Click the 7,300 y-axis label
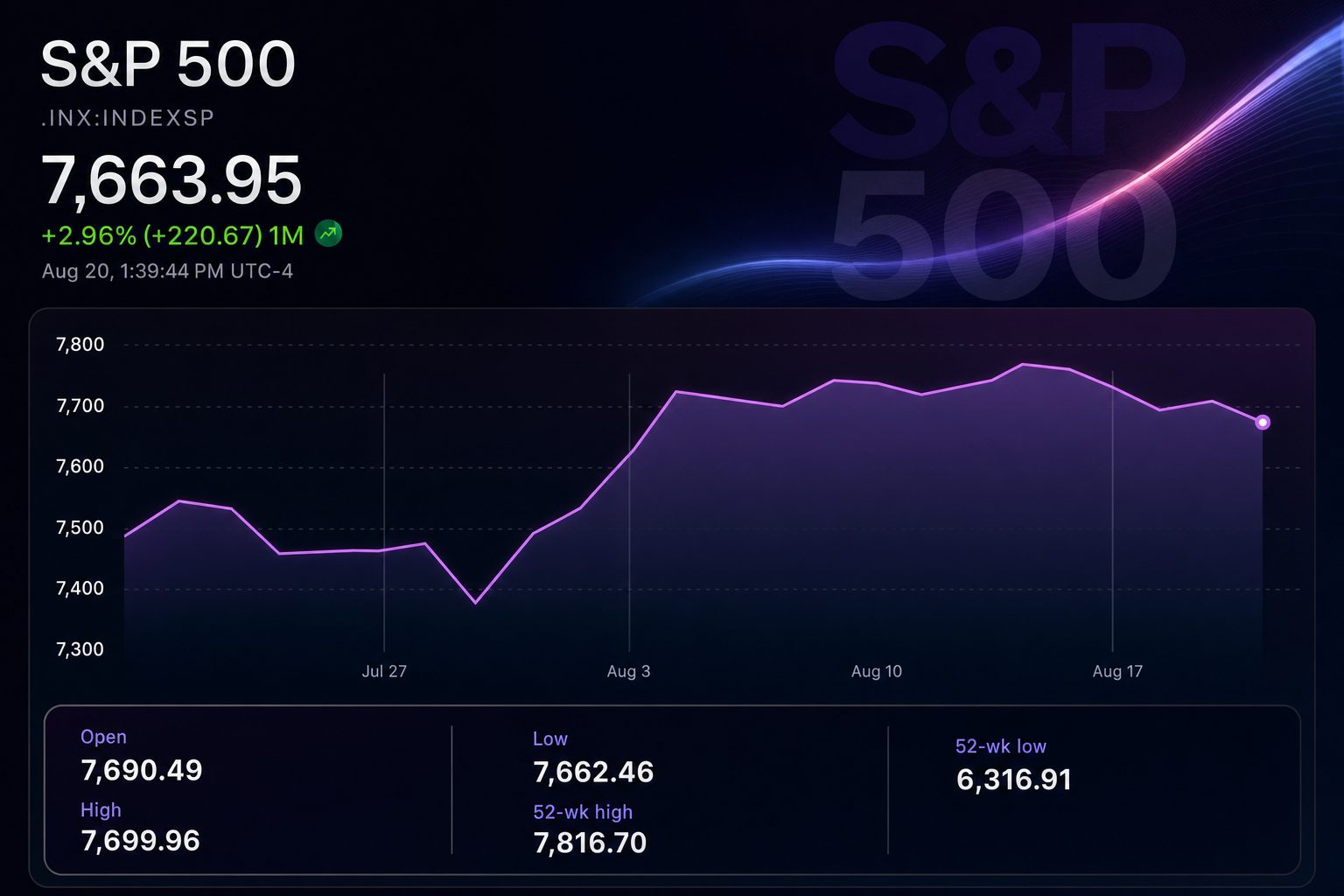 coord(80,649)
